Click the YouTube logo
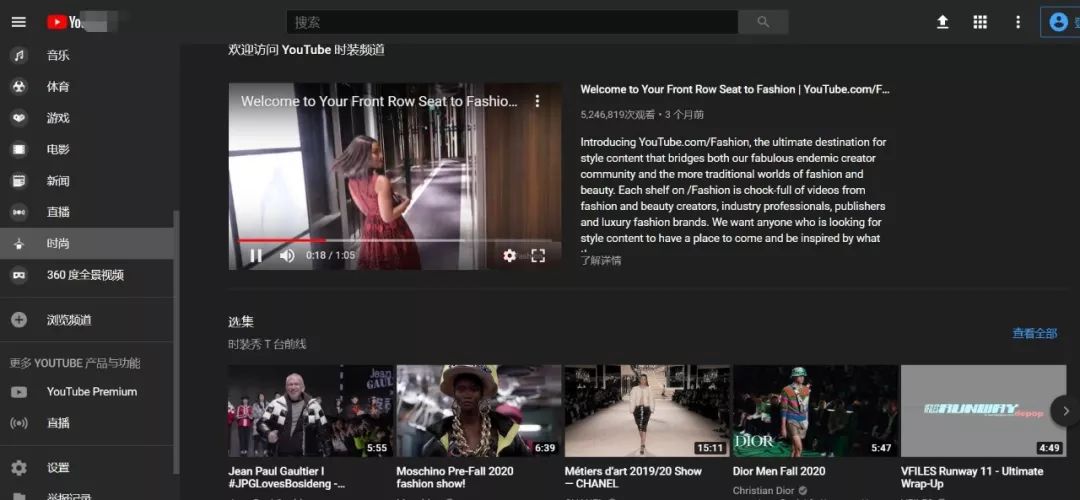Image resolution: width=1080 pixels, height=500 pixels. pyautogui.click(x=65, y=22)
